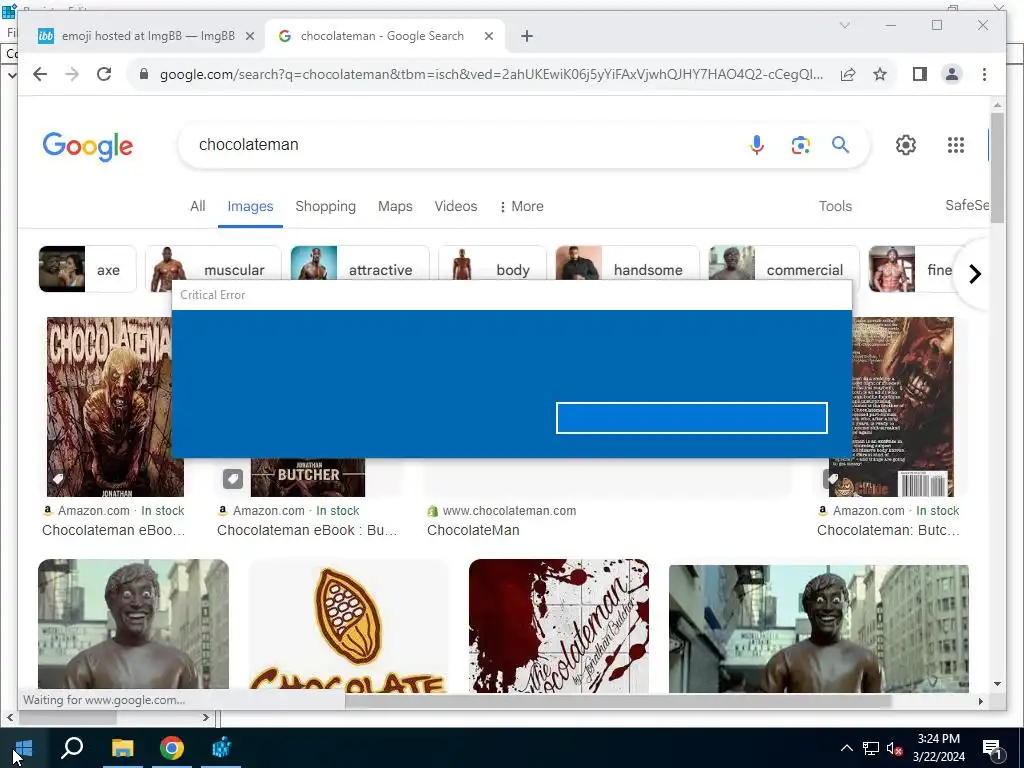Open Google quick settings gear

coord(906,144)
